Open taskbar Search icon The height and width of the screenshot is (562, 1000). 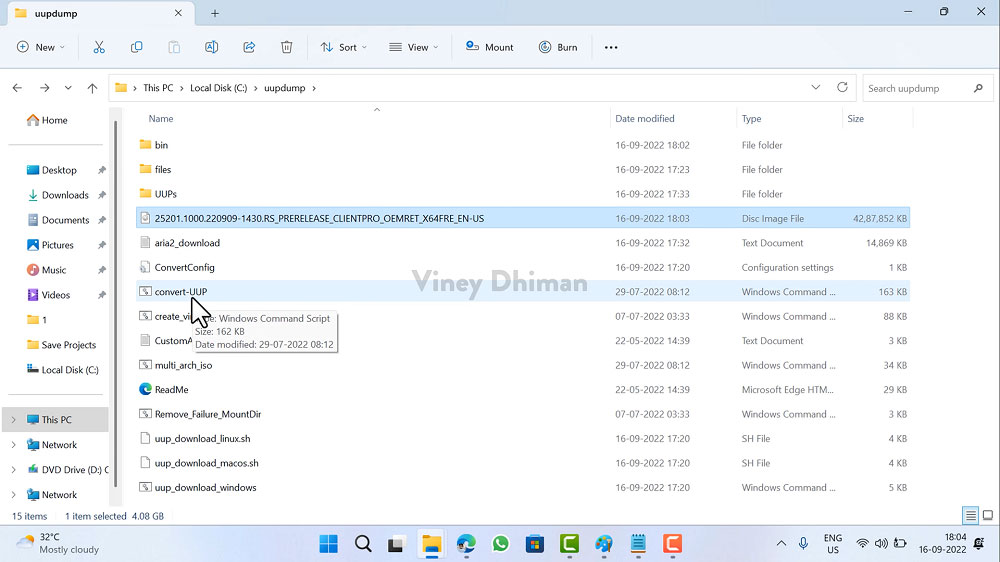363,544
